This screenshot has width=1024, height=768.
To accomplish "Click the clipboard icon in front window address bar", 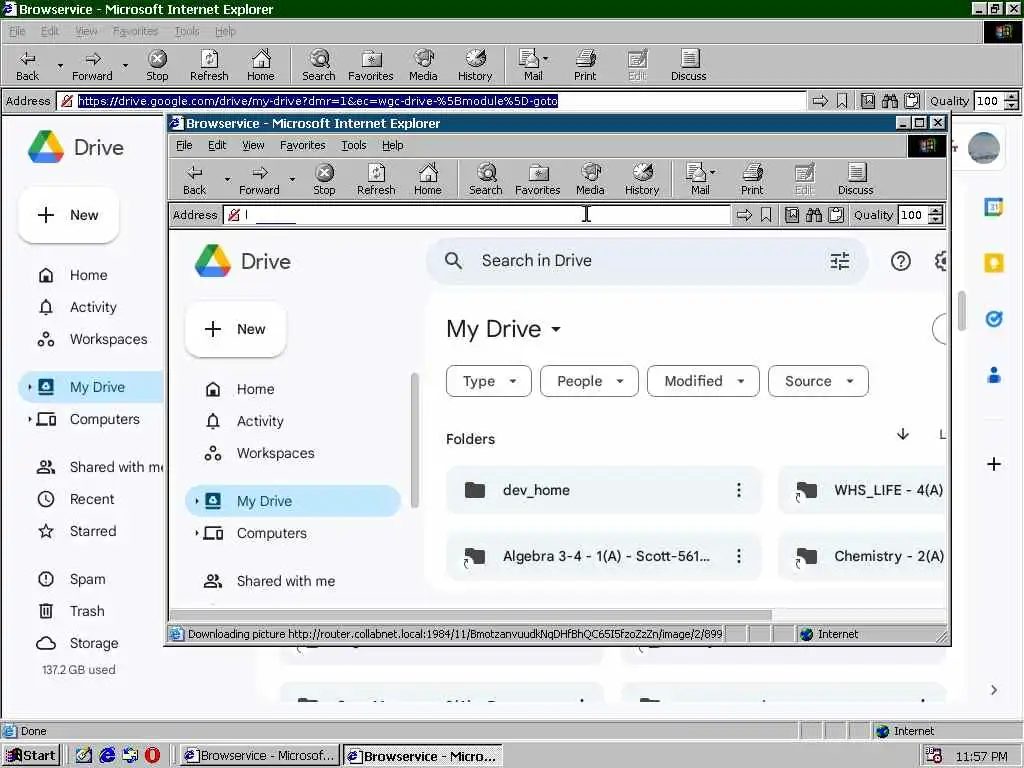I will pyautogui.click(x=836, y=215).
